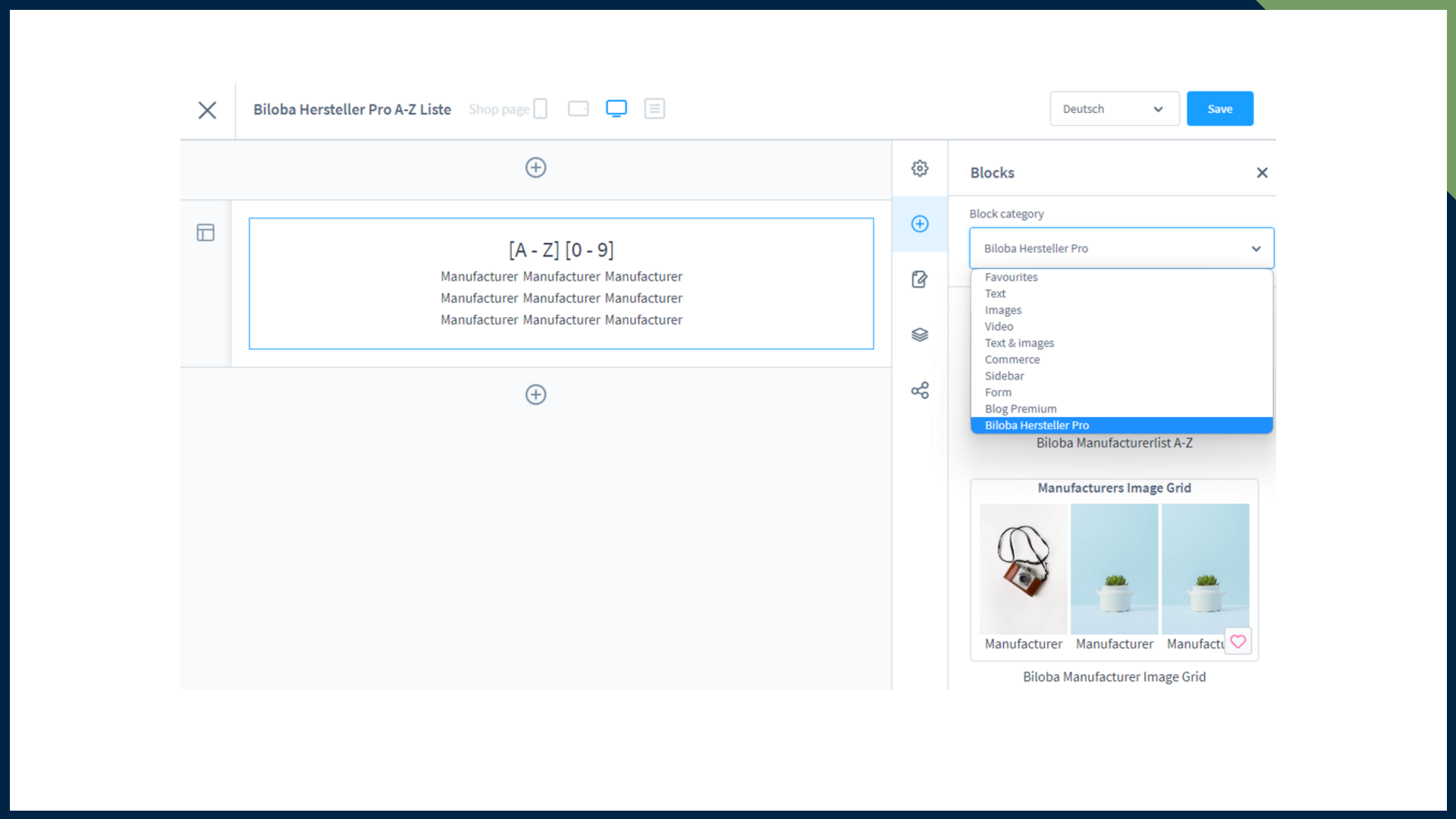
Task: Open the layout assignment edit icon
Action: click(x=920, y=279)
